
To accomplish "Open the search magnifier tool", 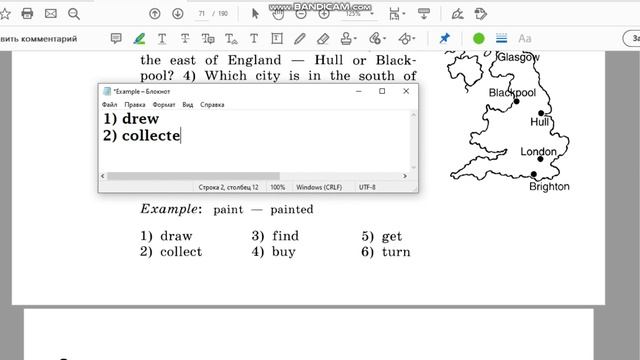I will tap(74, 14).
